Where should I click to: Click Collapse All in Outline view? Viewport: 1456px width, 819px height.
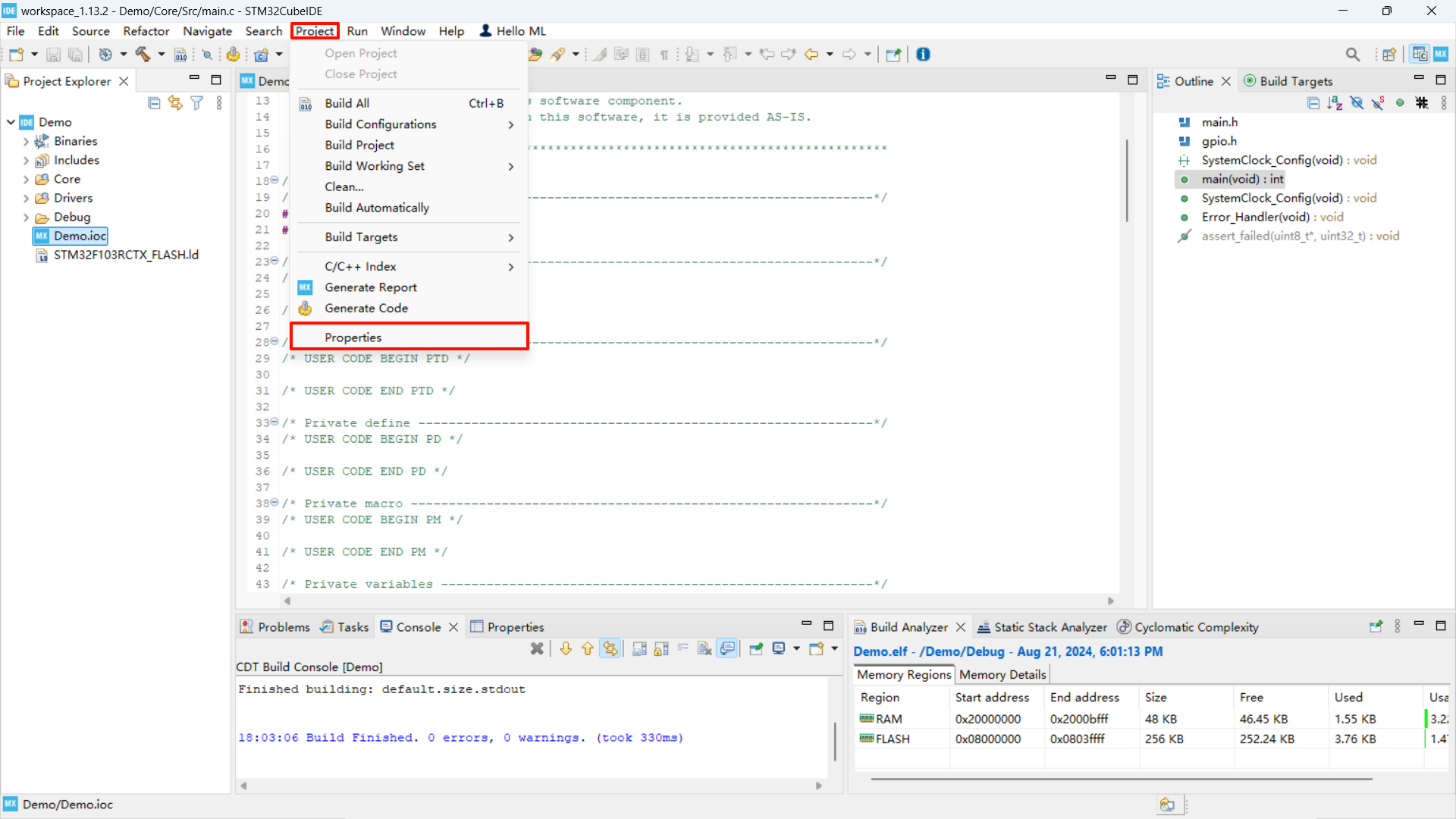pyautogui.click(x=1313, y=103)
